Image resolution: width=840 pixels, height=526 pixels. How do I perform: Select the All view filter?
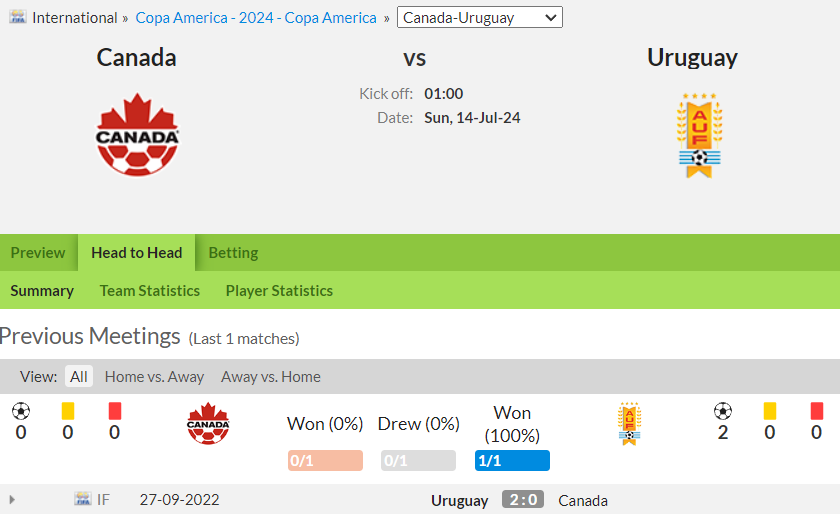click(79, 377)
